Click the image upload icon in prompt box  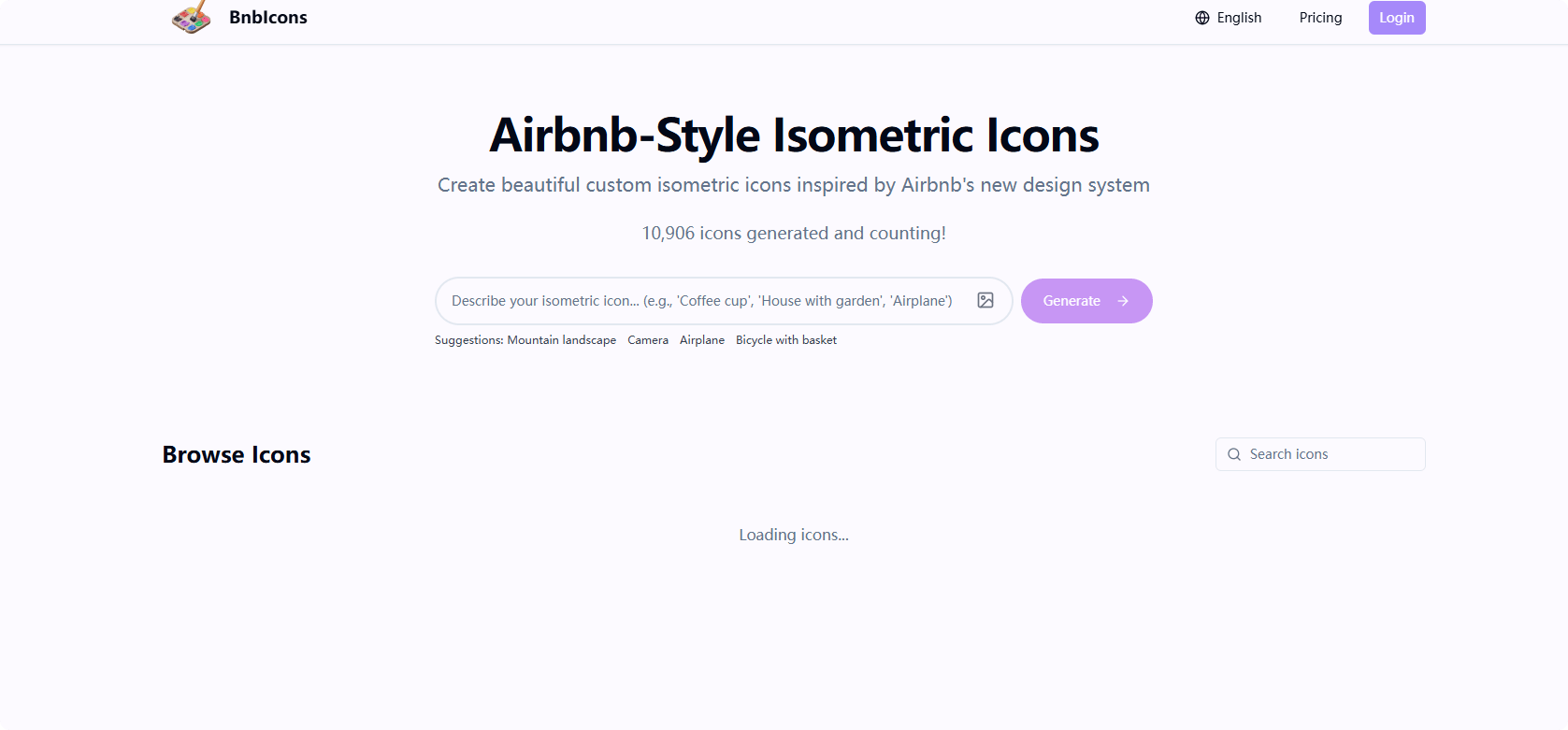tap(985, 300)
